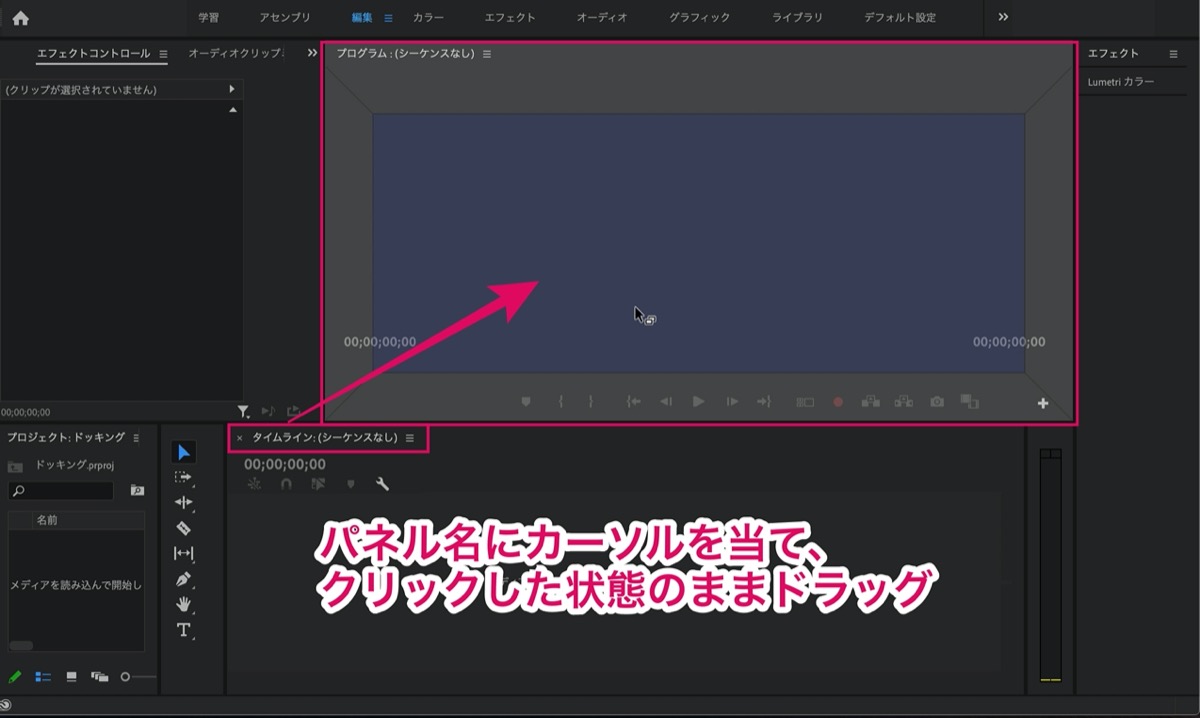
Task: Click the export icon in Effect Controls bottom
Action: (293, 410)
